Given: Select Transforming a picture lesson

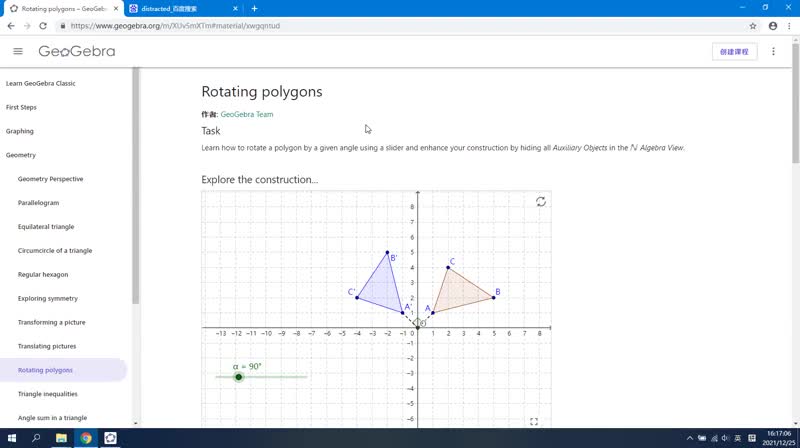Looking at the screenshot, I should (52, 322).
